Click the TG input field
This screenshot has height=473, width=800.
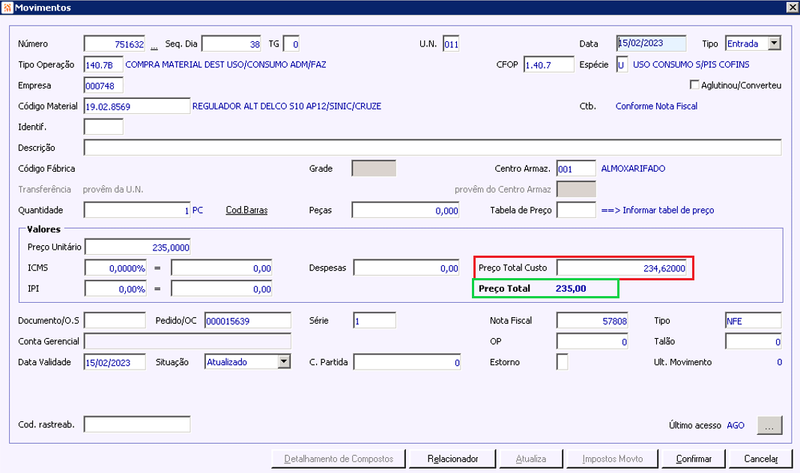pyautogui.click(x=291, y=44)
